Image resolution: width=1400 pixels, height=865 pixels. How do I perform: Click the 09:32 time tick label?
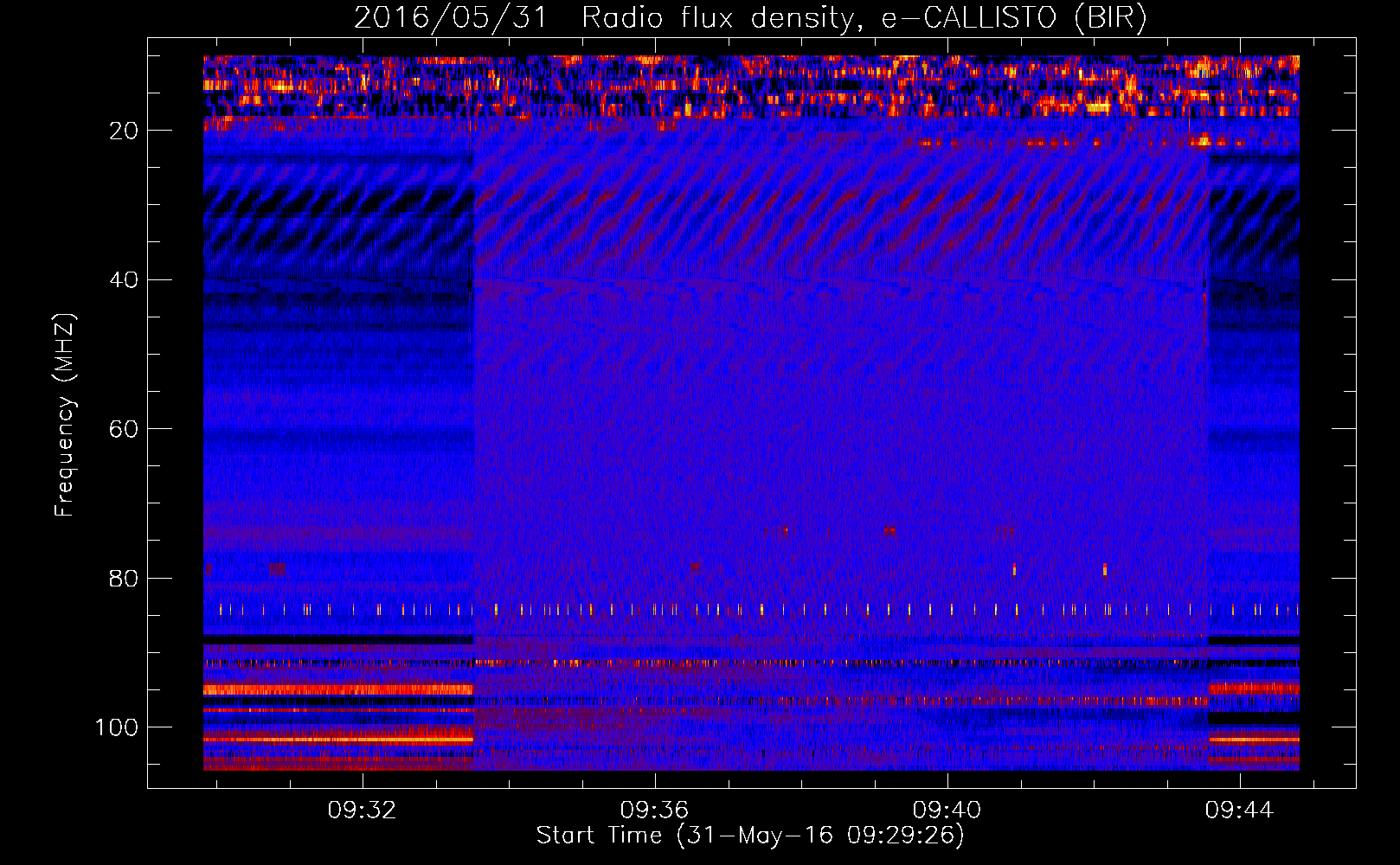click(362, 810)
